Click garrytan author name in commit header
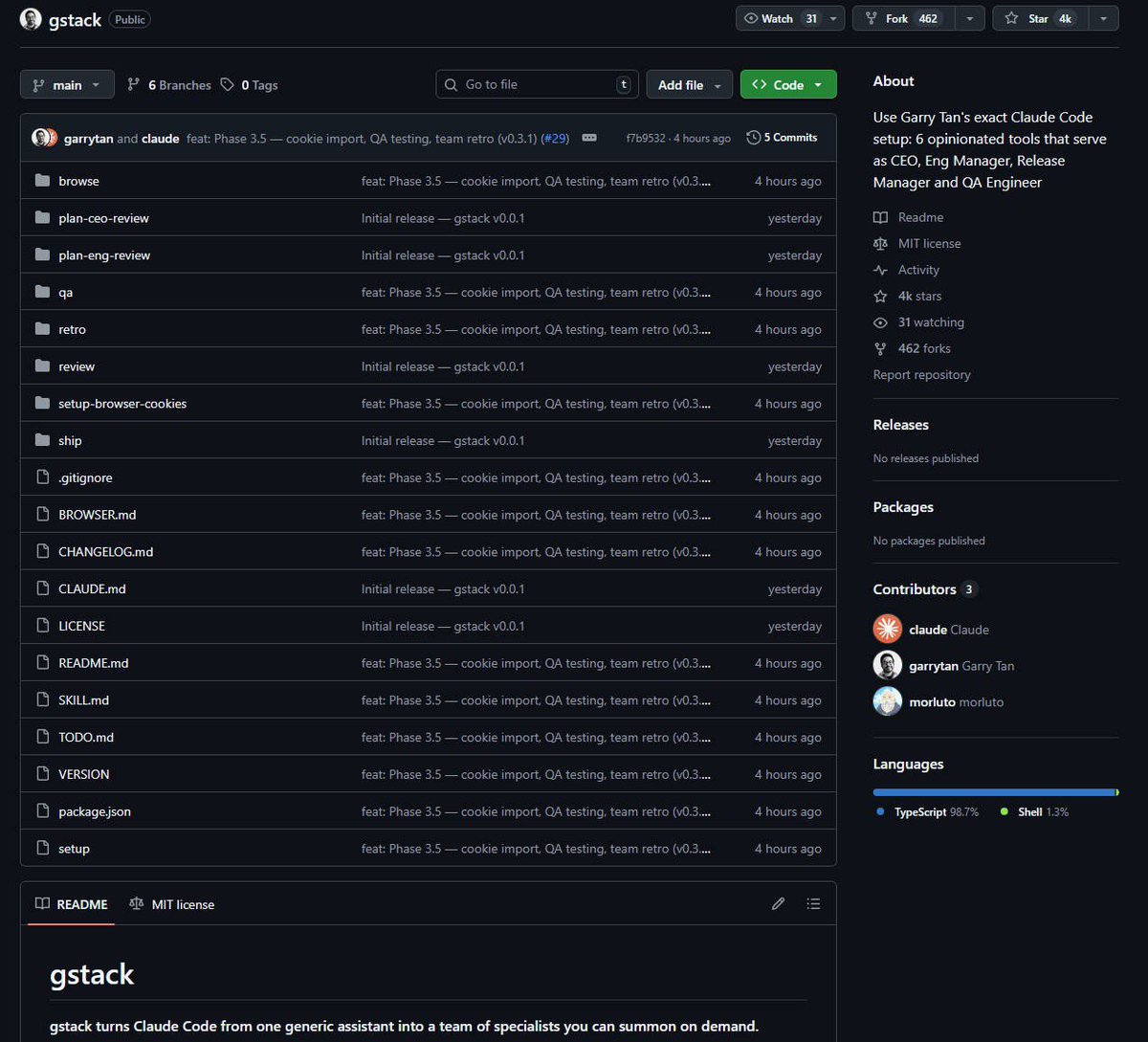The height and width of the screenshot is (1042, 1148). 89,139
